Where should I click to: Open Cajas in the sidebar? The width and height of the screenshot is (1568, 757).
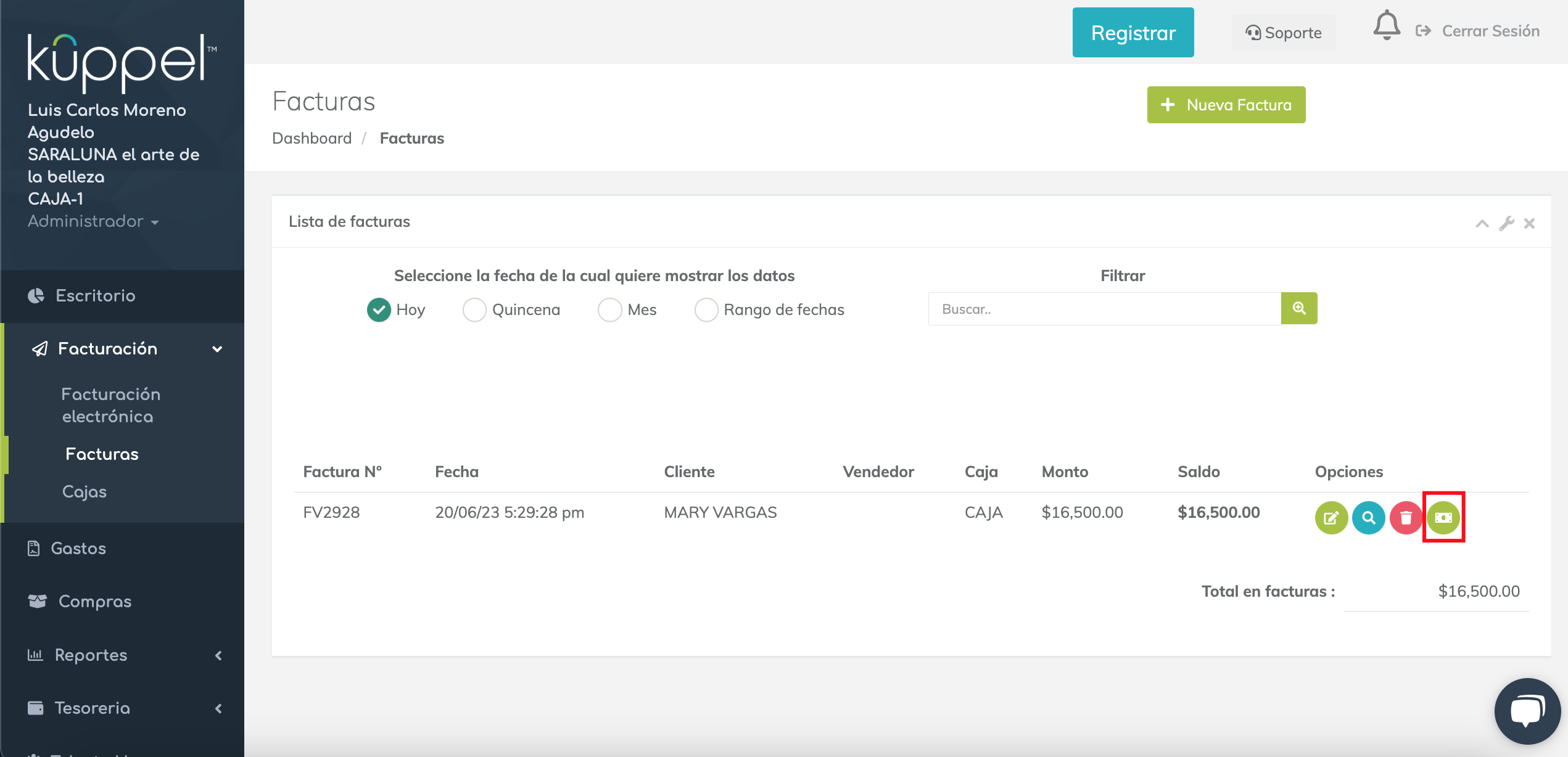tap(85, 492)
